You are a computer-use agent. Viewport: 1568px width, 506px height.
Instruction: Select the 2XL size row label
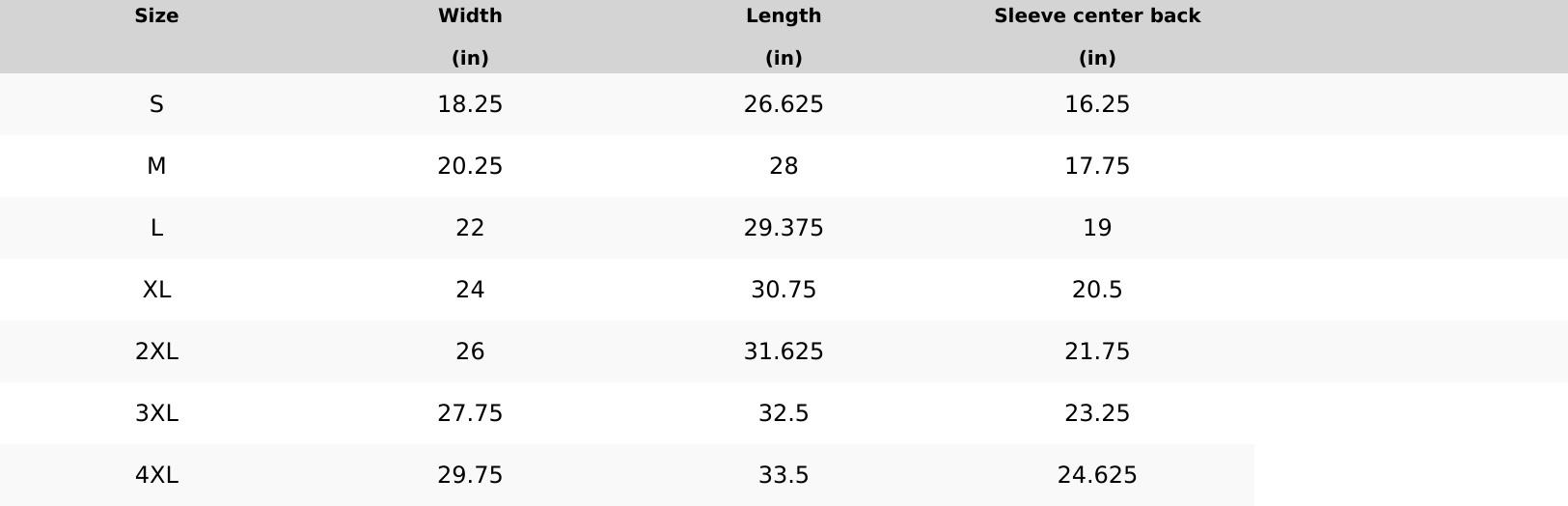tap(156, 351)
